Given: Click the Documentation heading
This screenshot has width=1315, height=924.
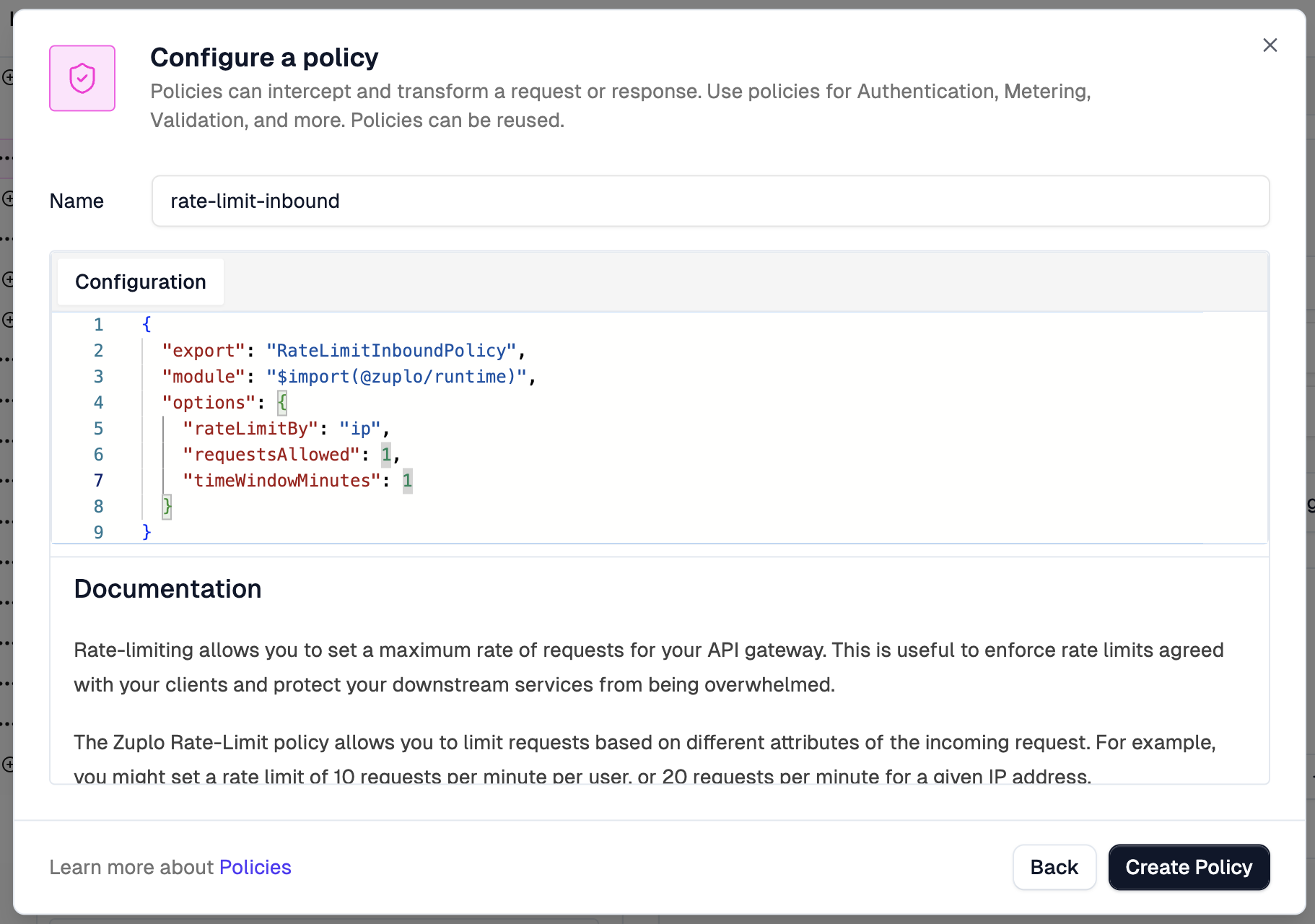Looking at the screenshot, I should click(x=167, y=589).
